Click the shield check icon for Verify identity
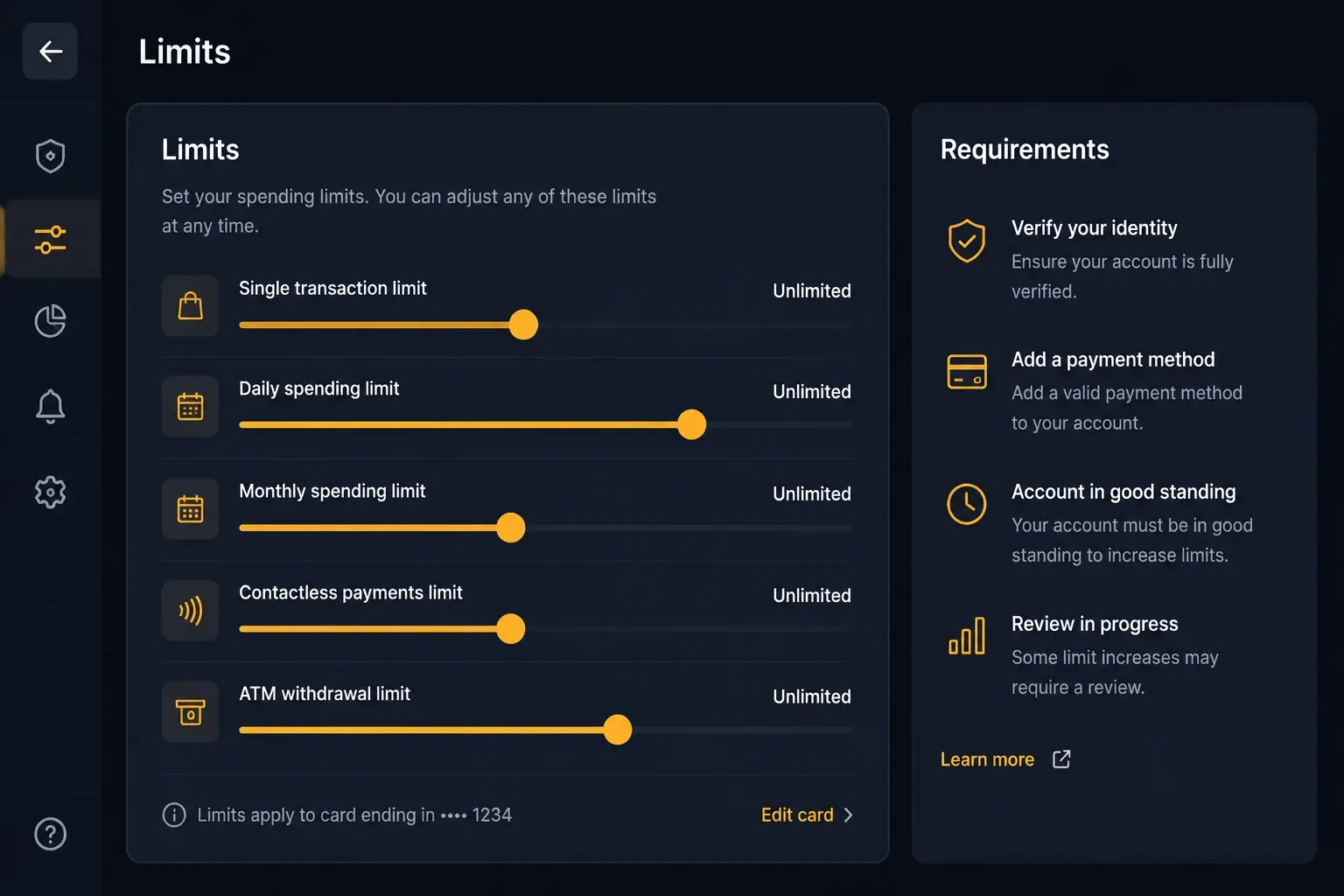Image resolution: width=1344 pixels, height=896 pixels. click(x=967, y=241)
